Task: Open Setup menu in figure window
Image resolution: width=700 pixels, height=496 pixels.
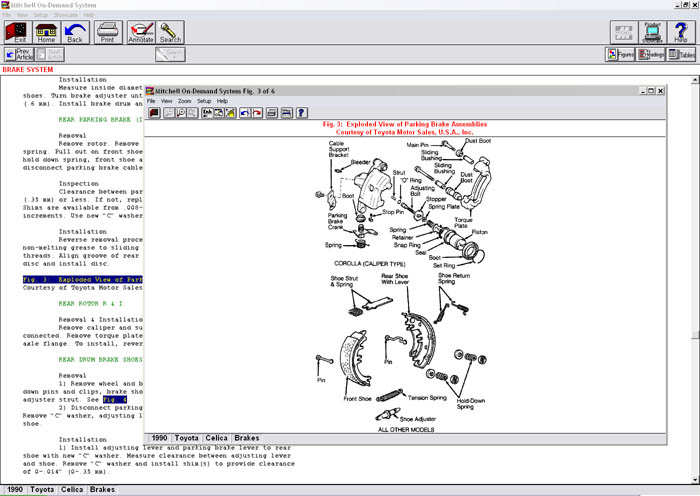Action: (x=204, y=101)
